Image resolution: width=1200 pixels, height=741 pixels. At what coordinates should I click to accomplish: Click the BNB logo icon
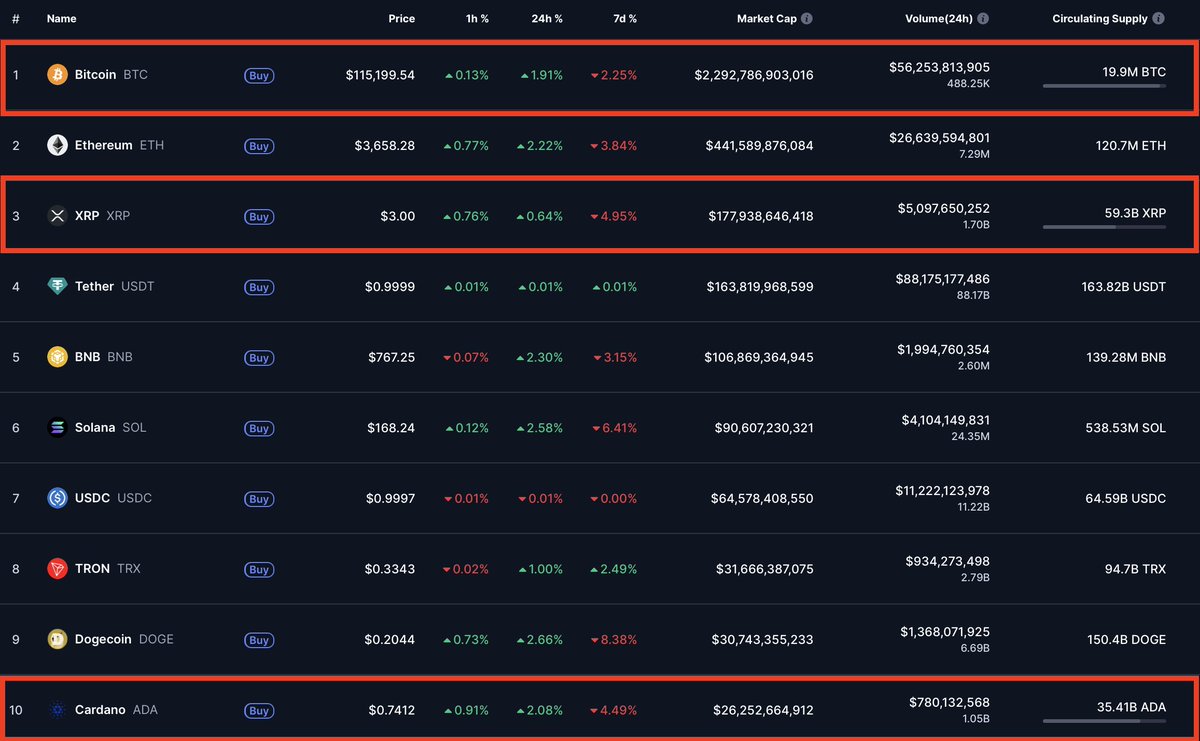(57, 357)
